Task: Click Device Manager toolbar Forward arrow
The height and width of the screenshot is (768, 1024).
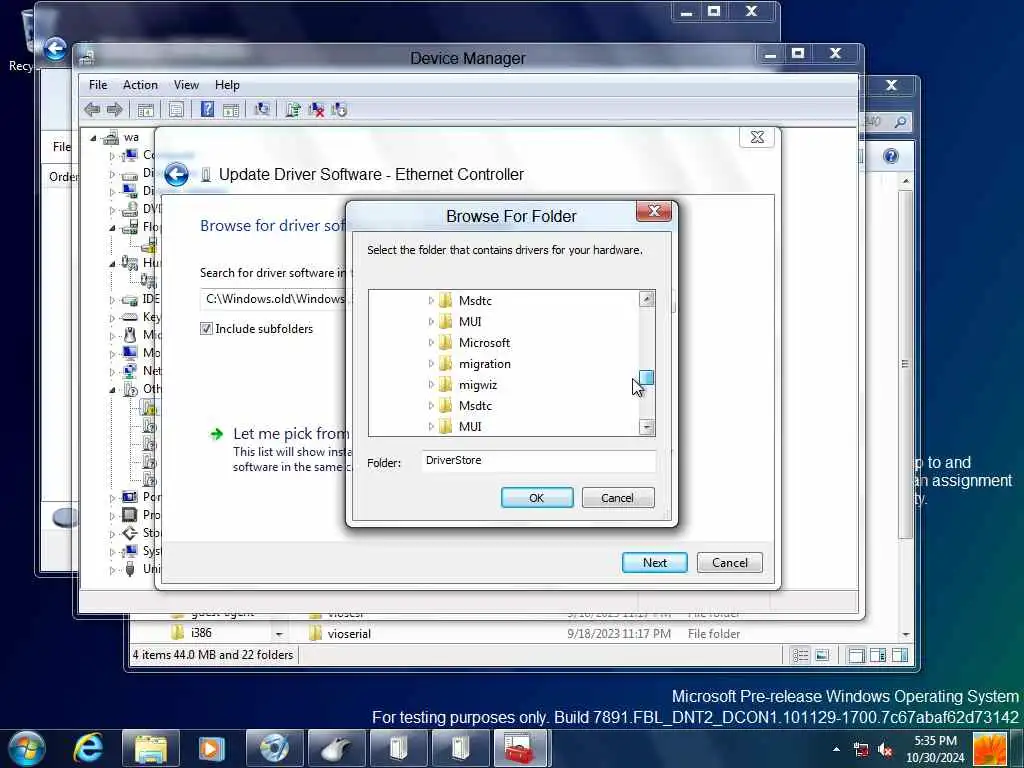Action: click(114, 110)
